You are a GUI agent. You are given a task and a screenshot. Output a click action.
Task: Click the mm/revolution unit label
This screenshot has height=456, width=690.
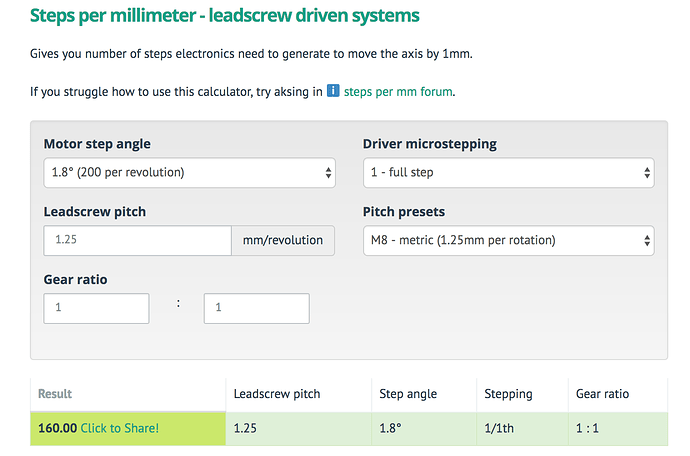pos(283,240)
